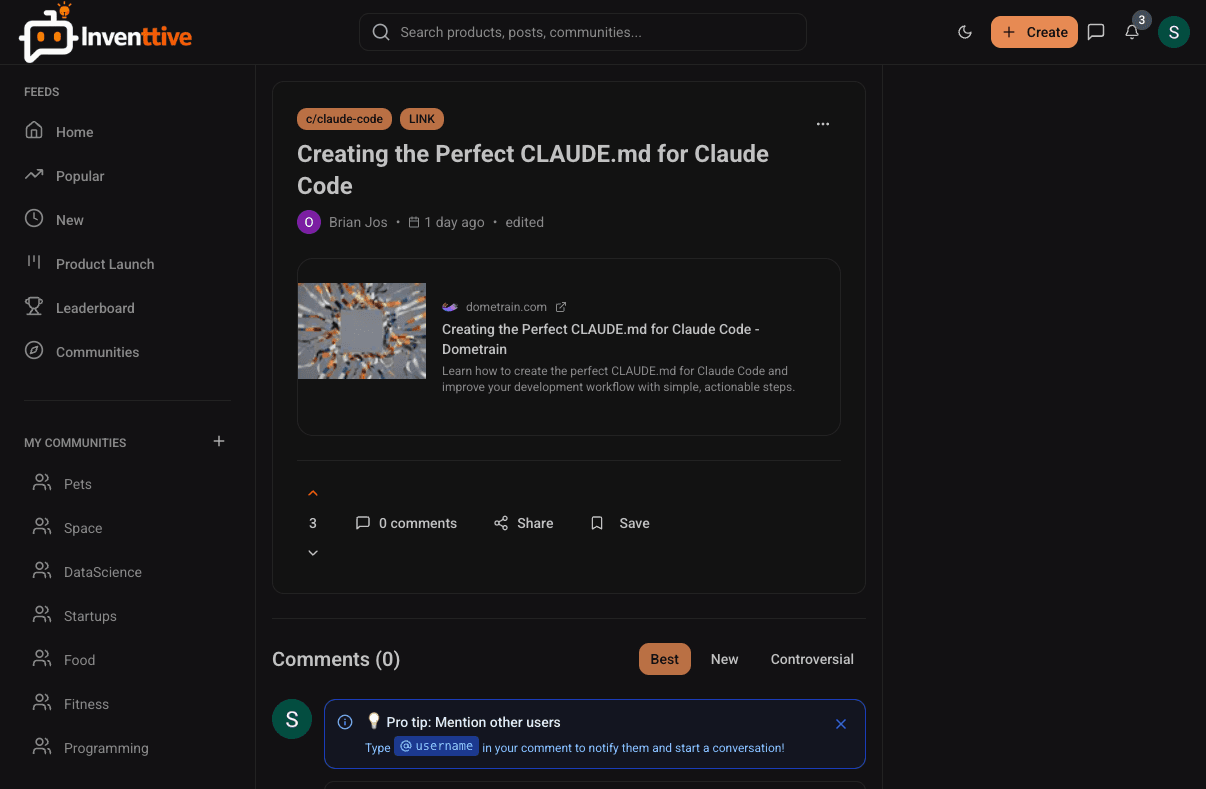Dismiss the Pro tip banner

[841, 724]
